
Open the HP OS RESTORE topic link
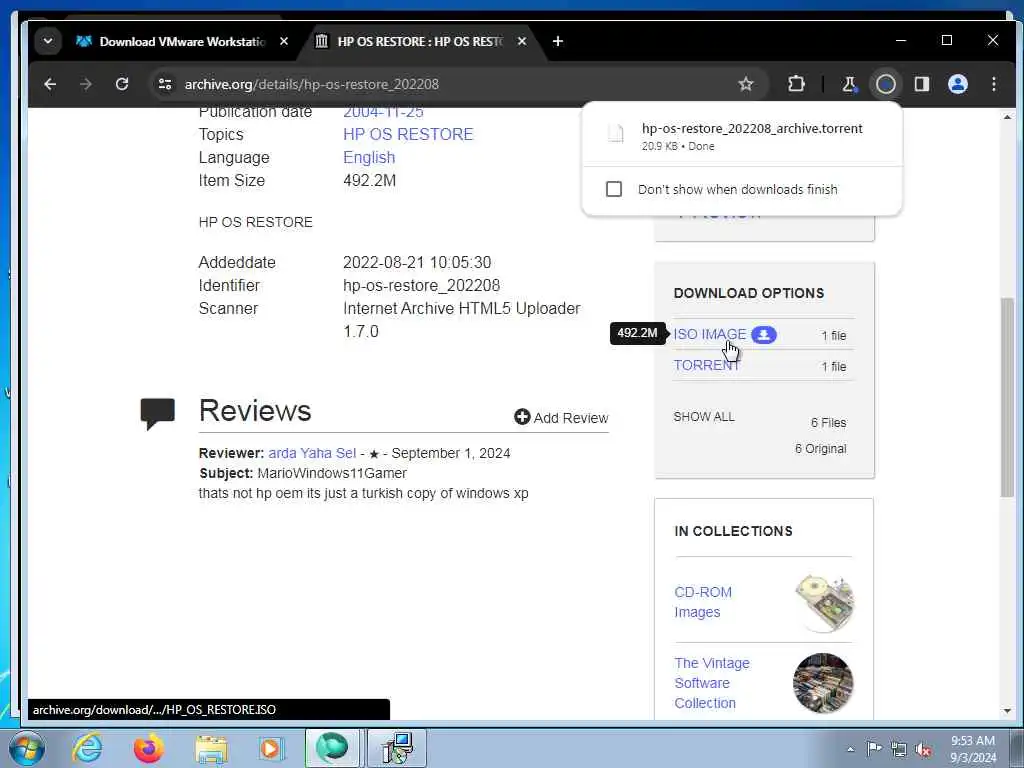tap(408, 135)
